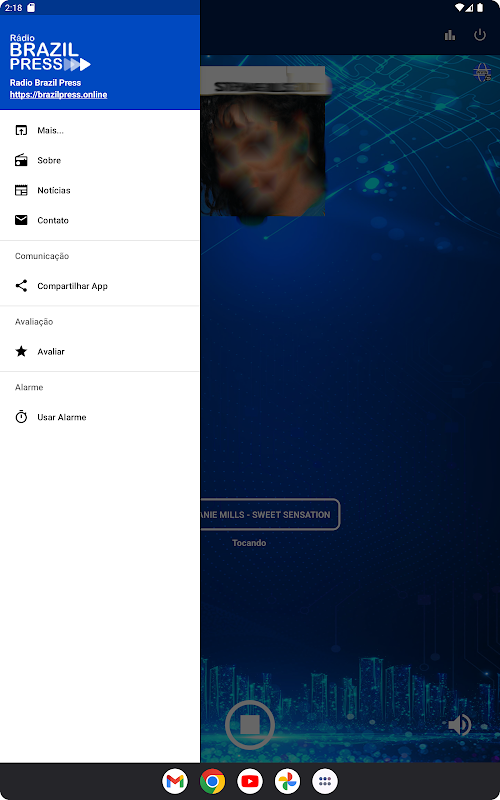The width and height of the screenshot is (500, 800).
Task: Launch Gmail from the dock
Action: [x=175, y=781]
